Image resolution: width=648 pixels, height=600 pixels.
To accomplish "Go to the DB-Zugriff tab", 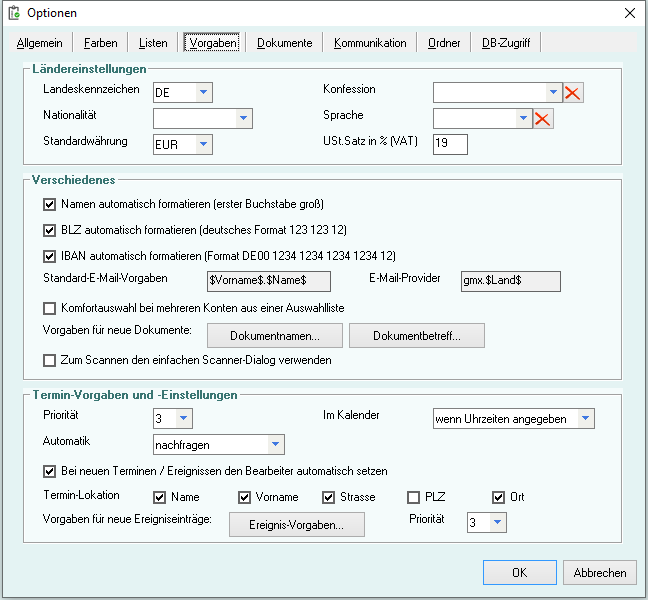I will 506,43.
